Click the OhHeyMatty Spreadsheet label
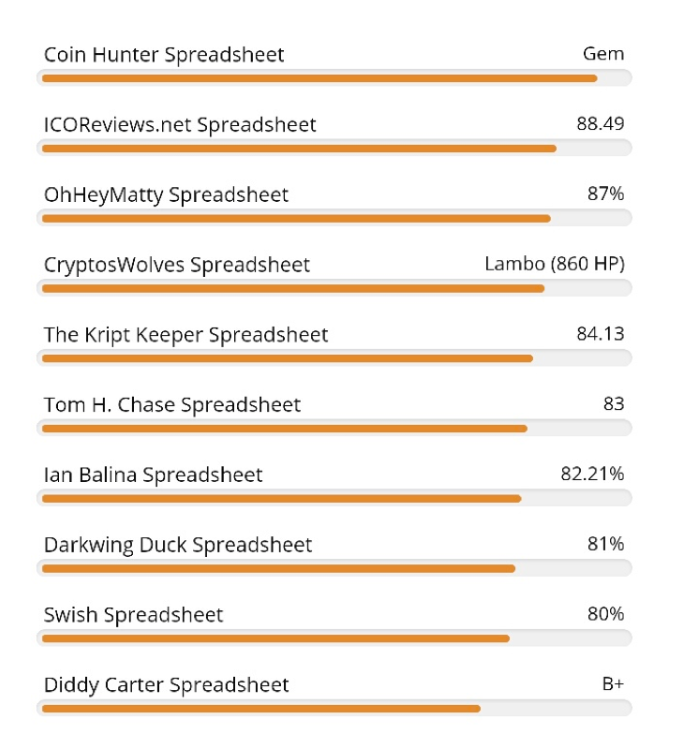Image resolution: width=693 pixels, height=748 pixels. [x=166, y=195]
